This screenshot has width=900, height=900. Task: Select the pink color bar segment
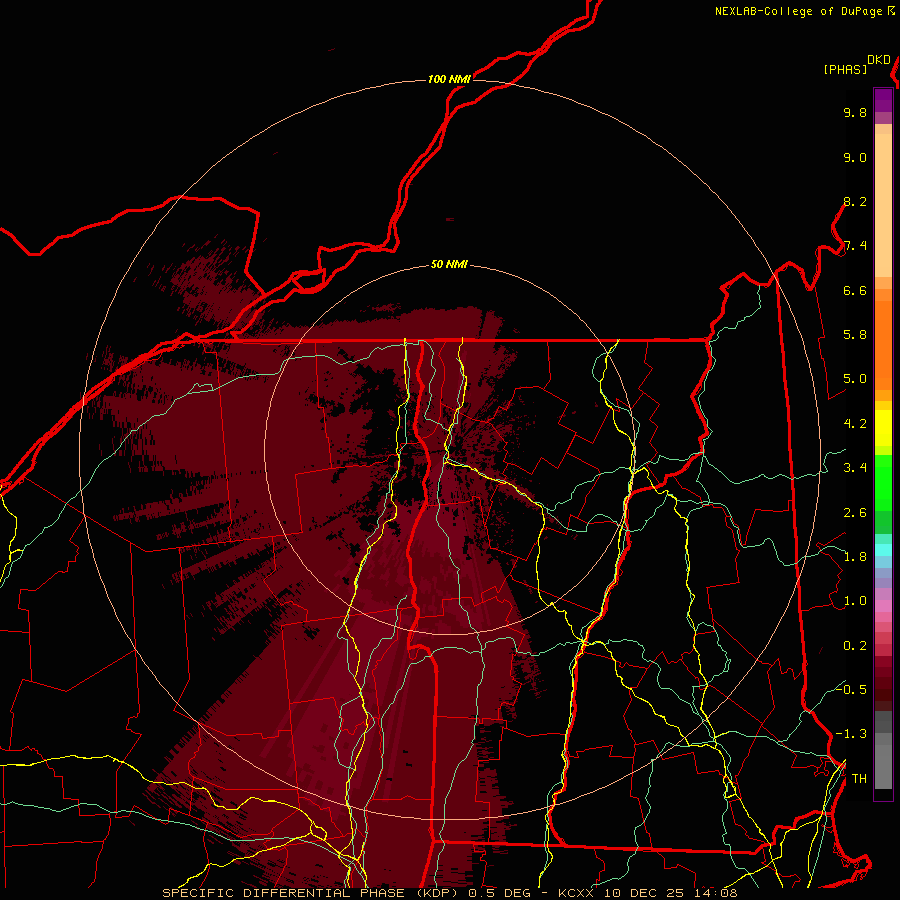(883, 606)
